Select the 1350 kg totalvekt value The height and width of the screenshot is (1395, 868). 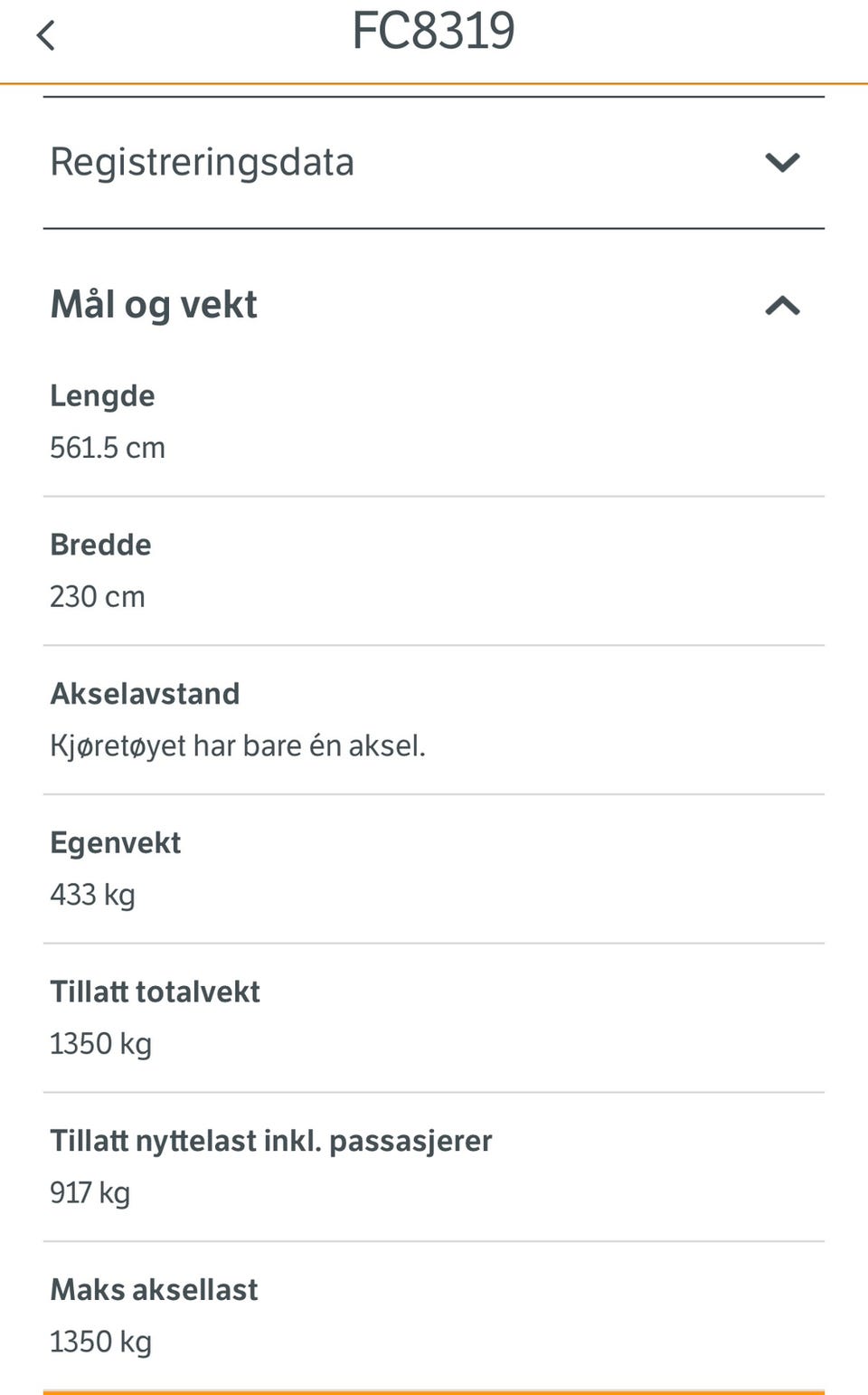(100, 1044)
